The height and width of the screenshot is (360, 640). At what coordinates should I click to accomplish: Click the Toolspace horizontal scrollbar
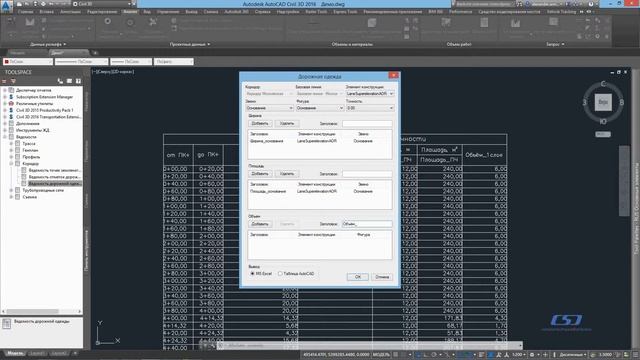coord(41,311)
